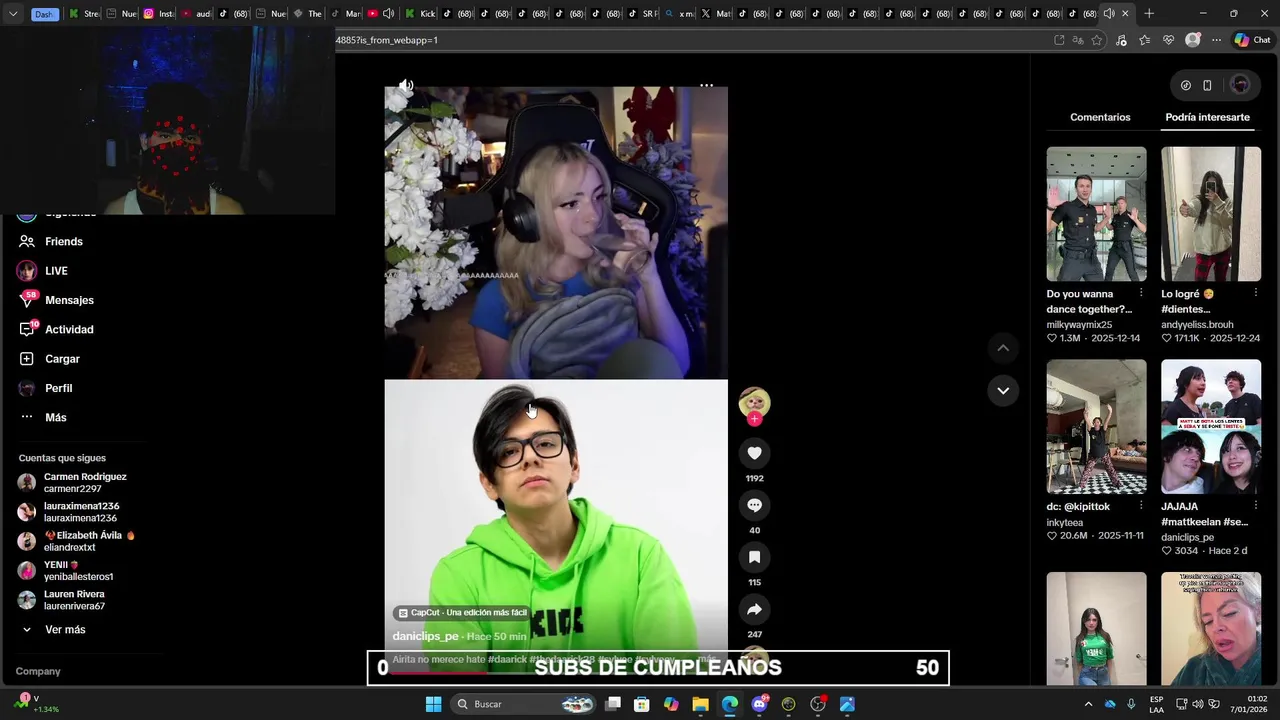
Task: Follow the creator using the red plus badge
Action: [754, 419]
